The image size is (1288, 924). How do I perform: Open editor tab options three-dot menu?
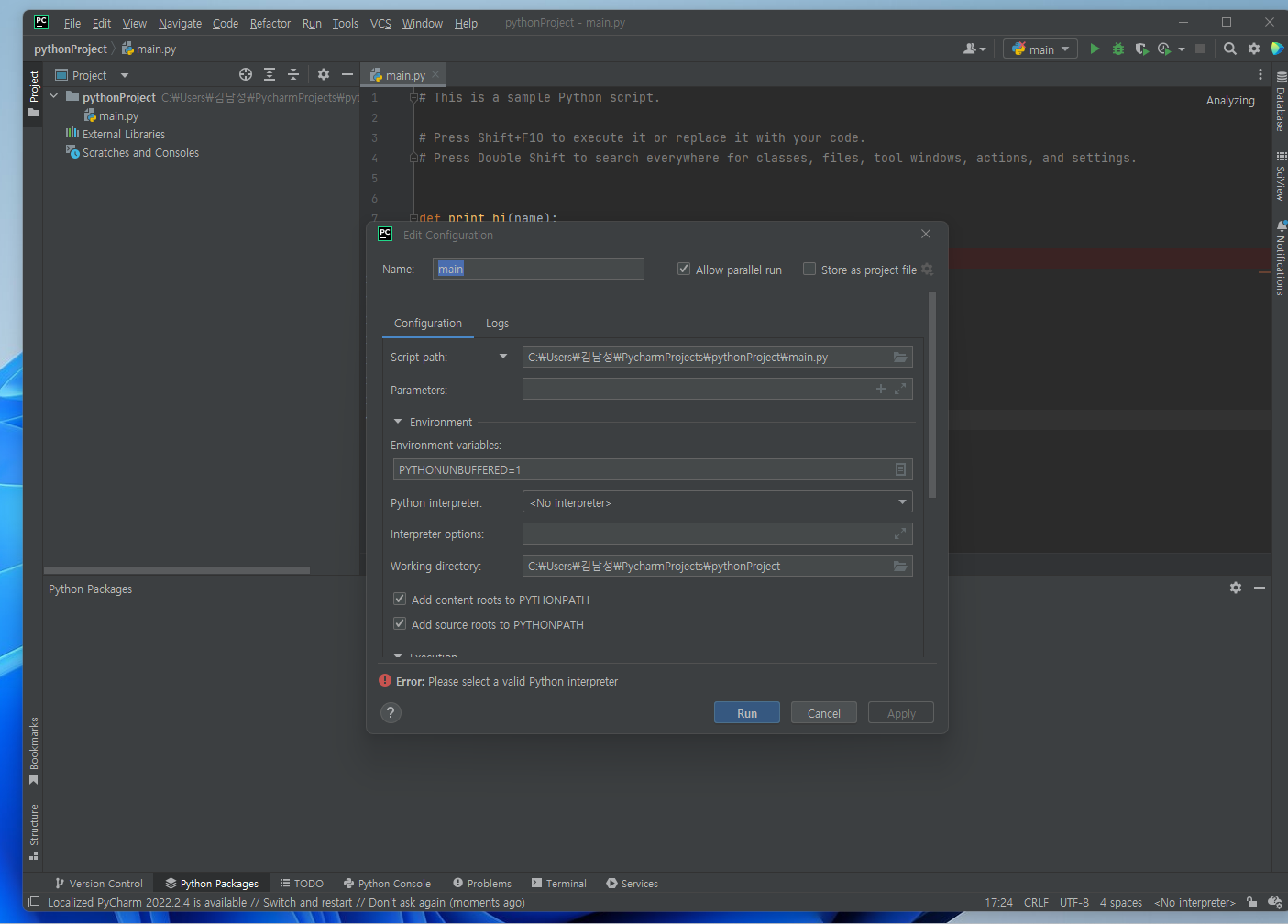(x=1260, y=74)
